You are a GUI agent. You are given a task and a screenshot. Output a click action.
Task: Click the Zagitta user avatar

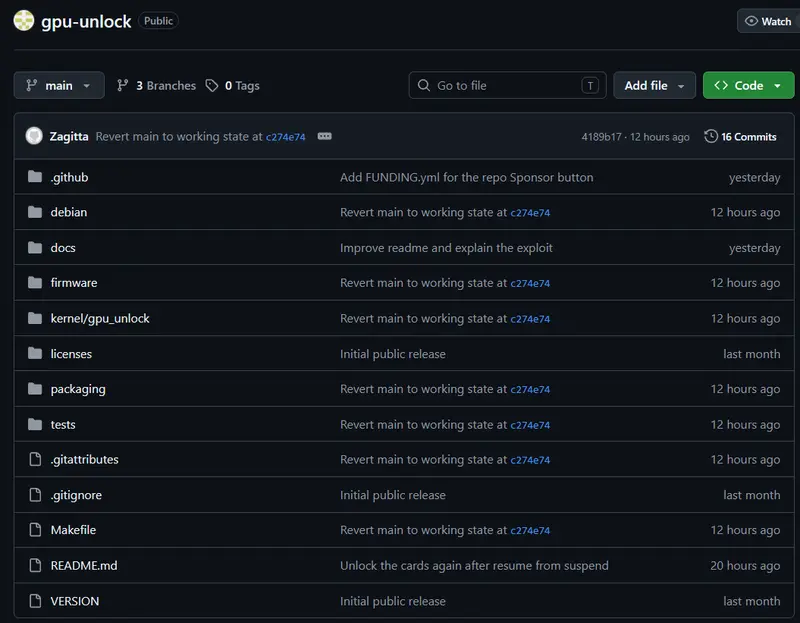pyautogui.click(x=34, y=136)
